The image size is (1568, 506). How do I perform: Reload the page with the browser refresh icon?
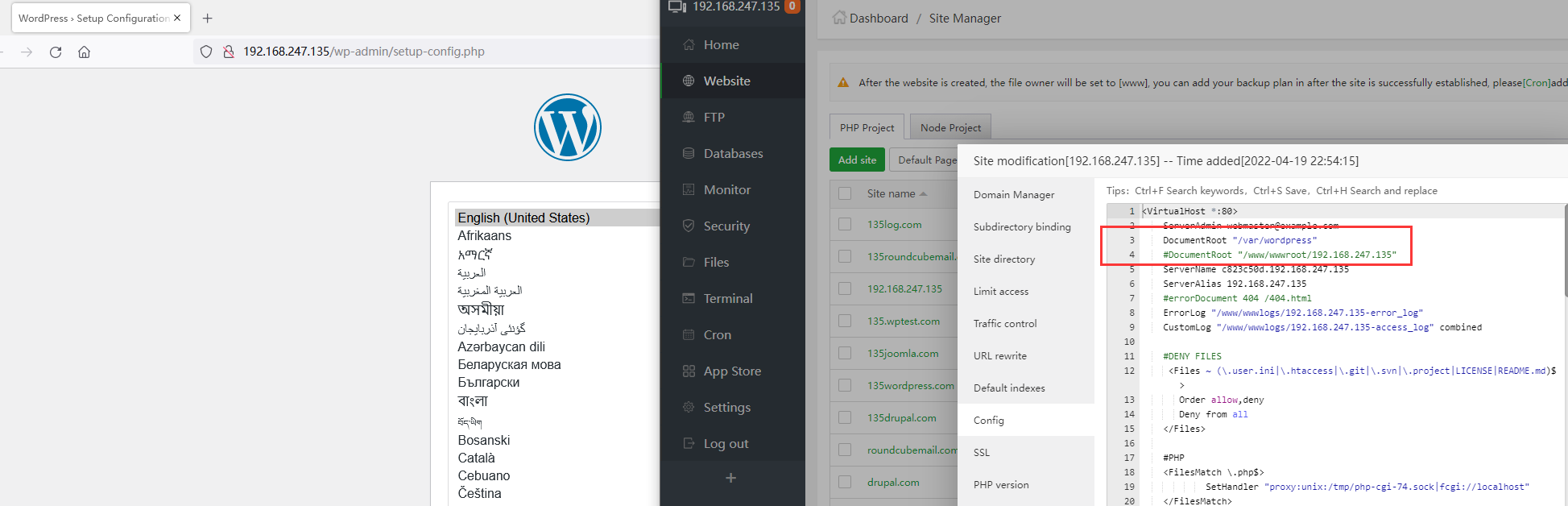pyautogui.click(x=56, y=52)
